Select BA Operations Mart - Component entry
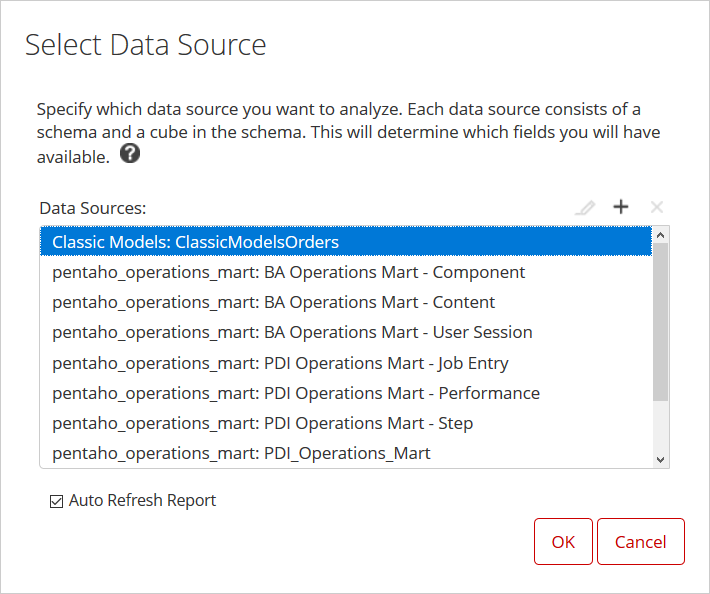 coord(288,272)
